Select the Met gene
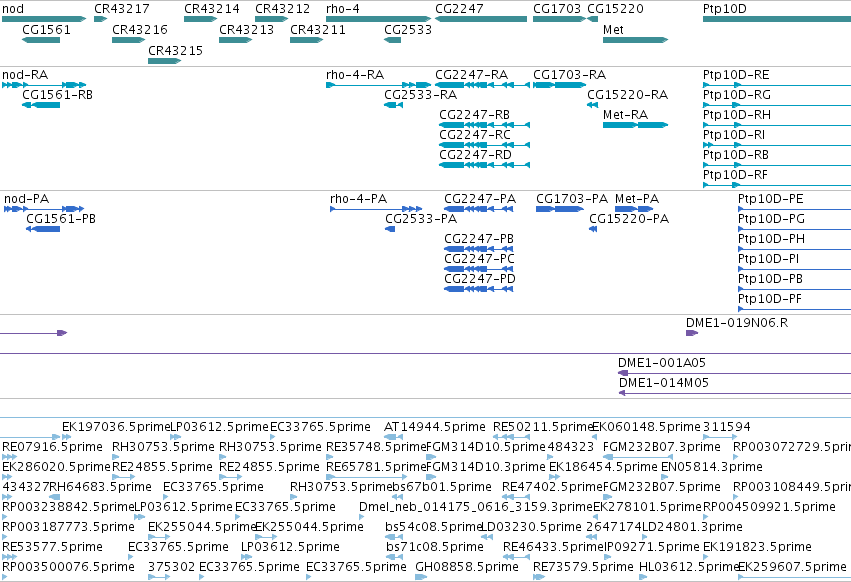Screen dimensions: 851x582 tap(636, 40)
